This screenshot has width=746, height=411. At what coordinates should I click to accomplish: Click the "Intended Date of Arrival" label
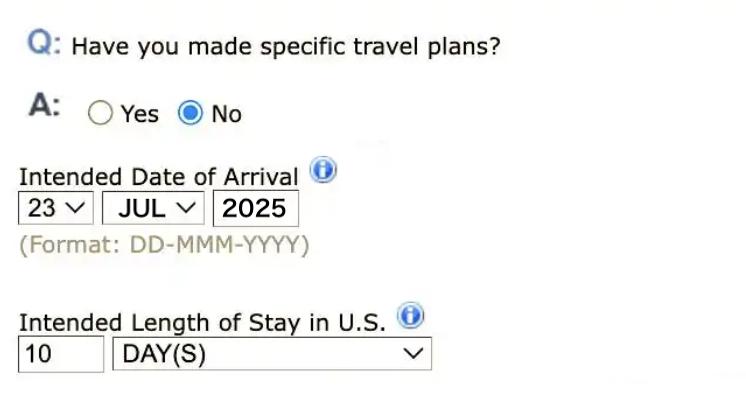click(x=158, y=177)
